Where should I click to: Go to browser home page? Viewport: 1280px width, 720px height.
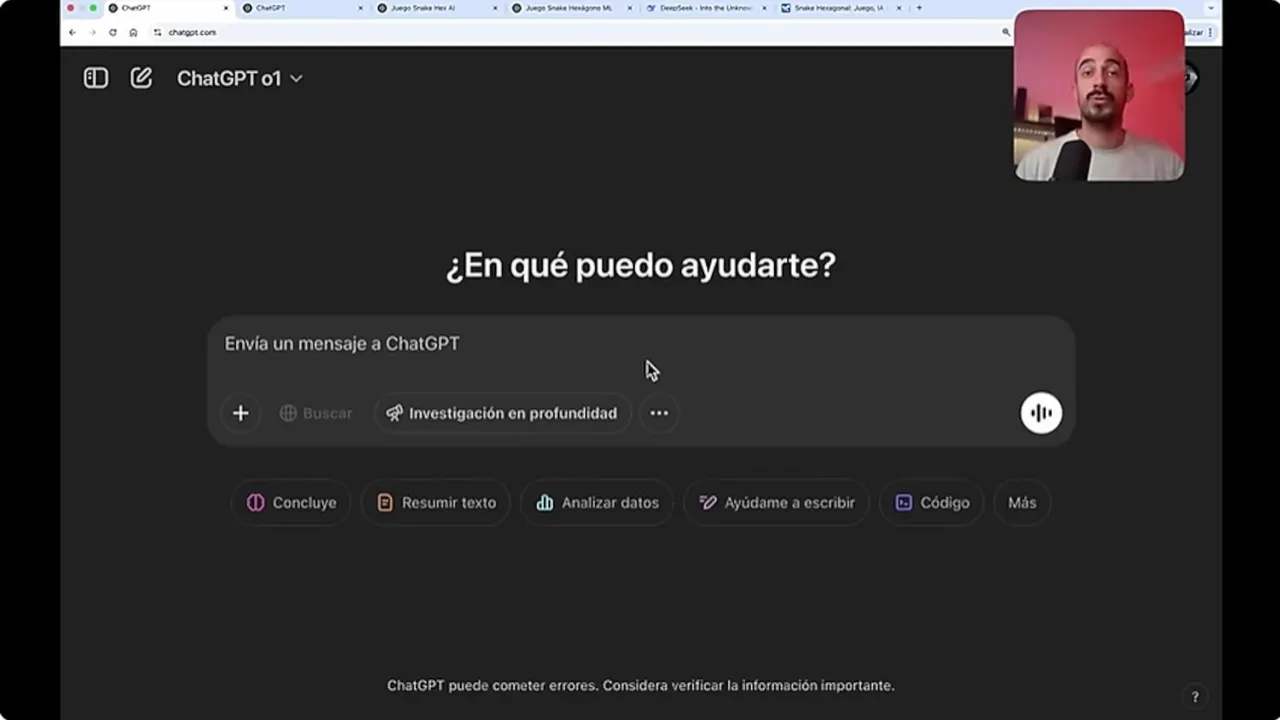(133, 32)
